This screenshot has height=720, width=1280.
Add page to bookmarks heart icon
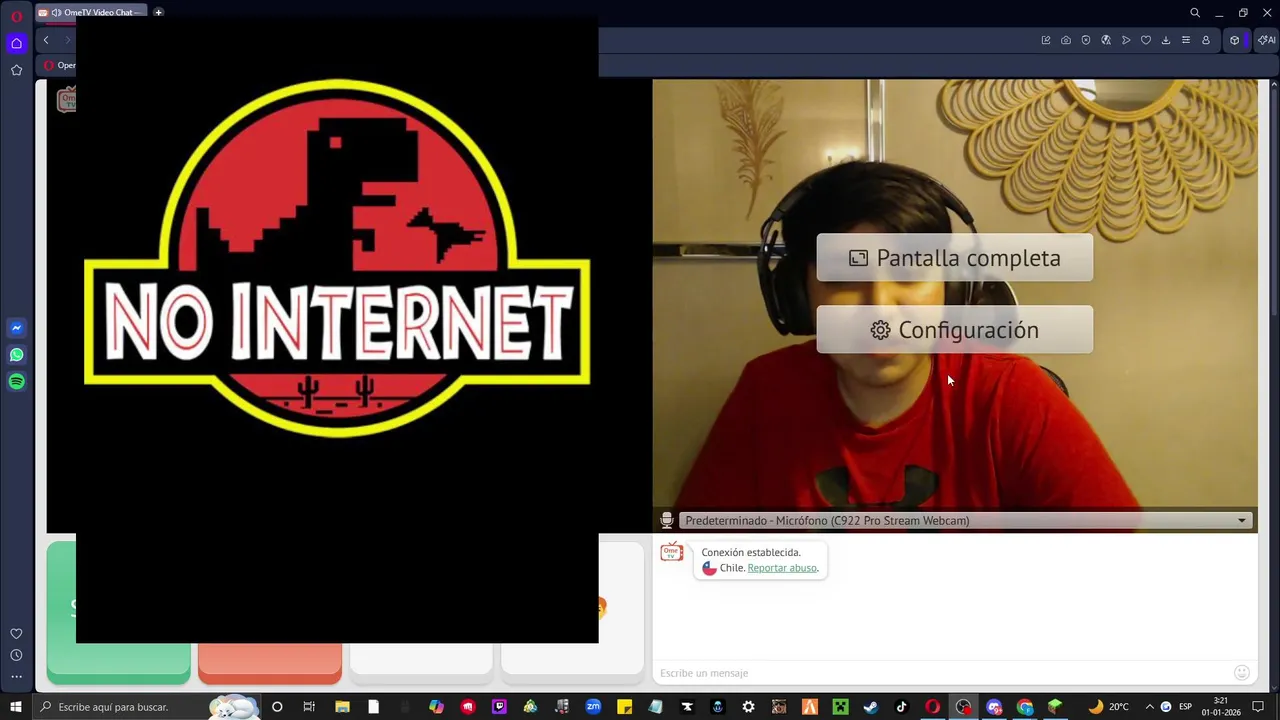point(1146,40)
